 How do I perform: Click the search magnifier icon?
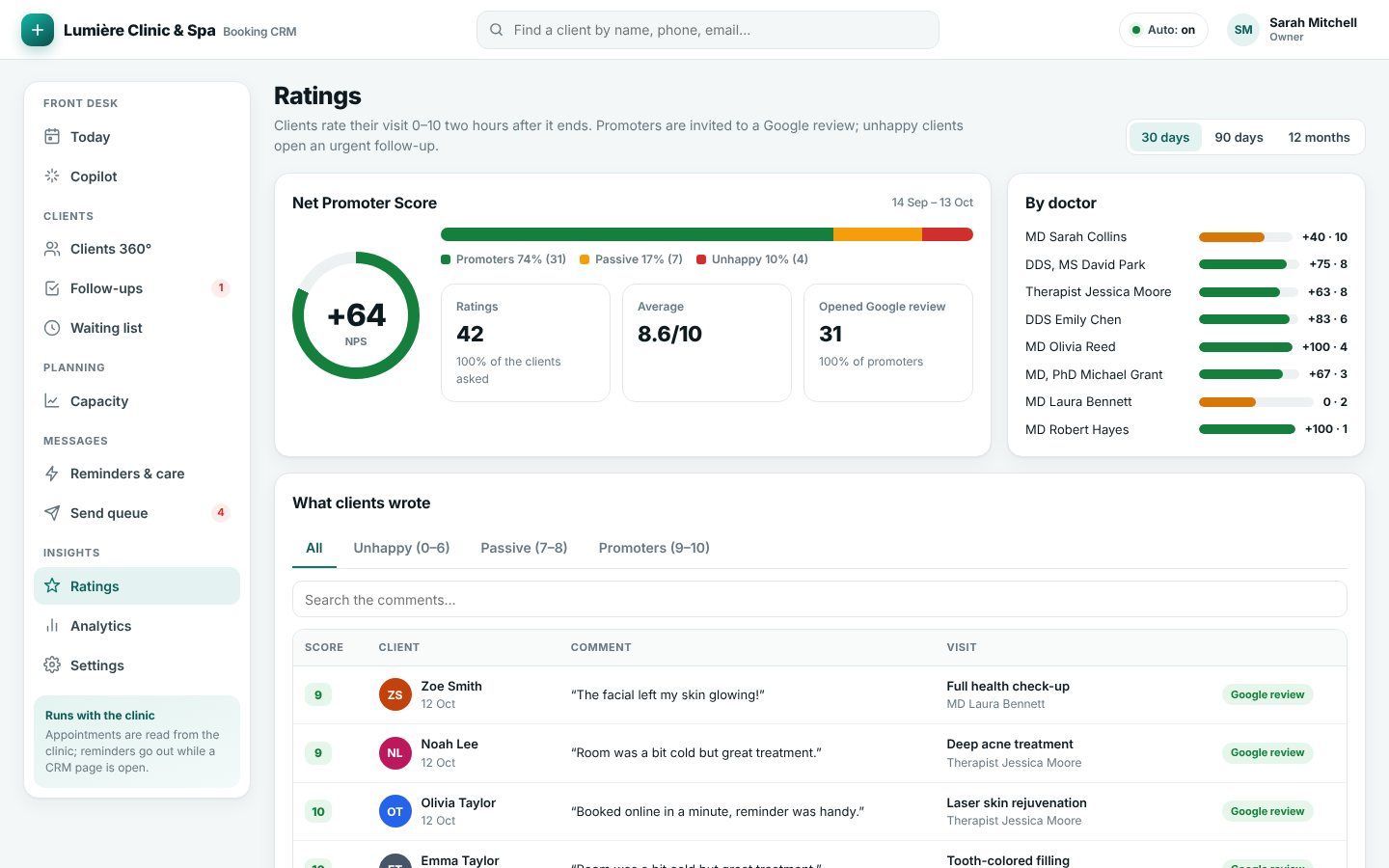coord(496,30)
